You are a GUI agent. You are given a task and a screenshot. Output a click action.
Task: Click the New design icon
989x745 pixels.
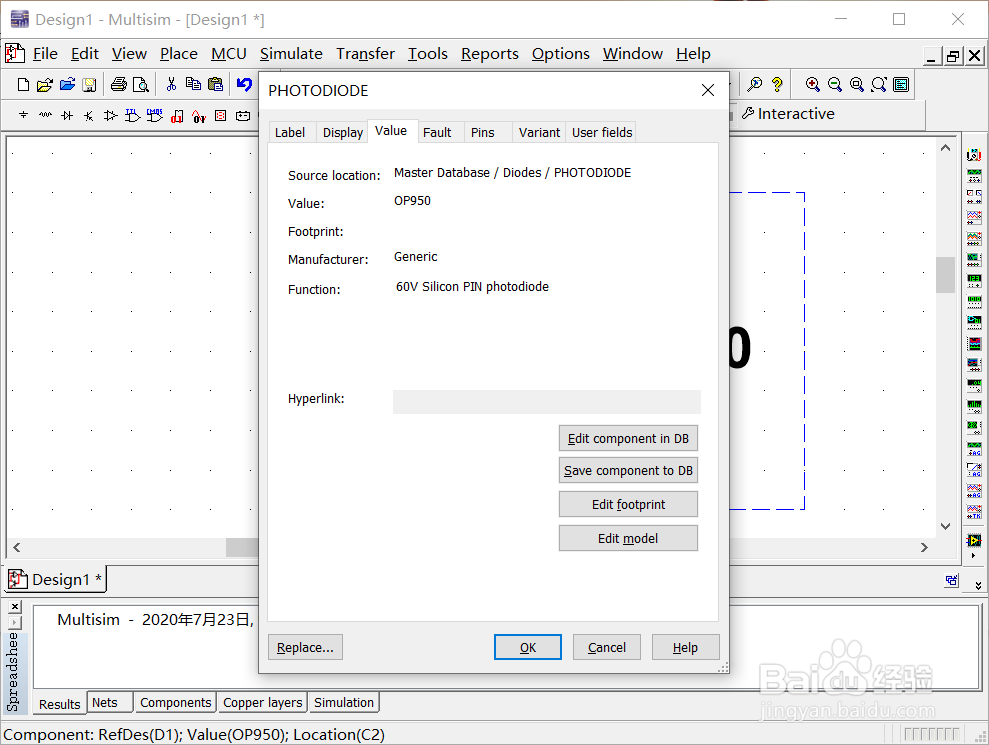(x=23, y=85)
